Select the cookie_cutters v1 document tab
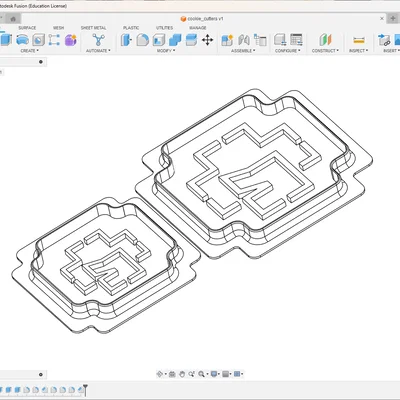Image resolution: width=400 pixels, height=400 pixels. 202,19
